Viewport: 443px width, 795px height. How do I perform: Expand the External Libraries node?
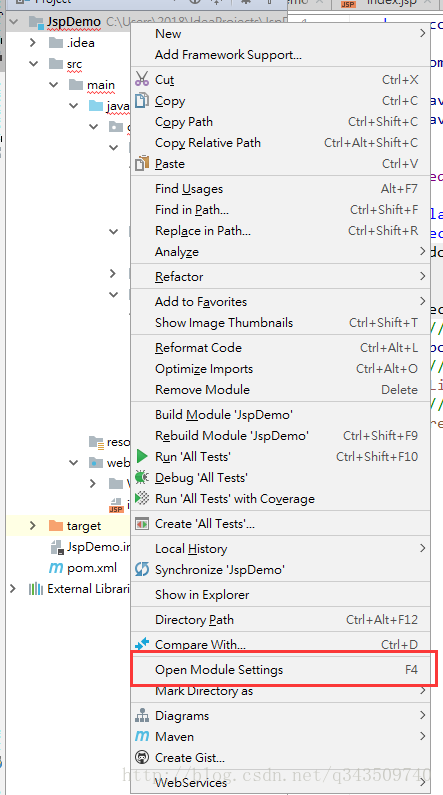(13, 589)
